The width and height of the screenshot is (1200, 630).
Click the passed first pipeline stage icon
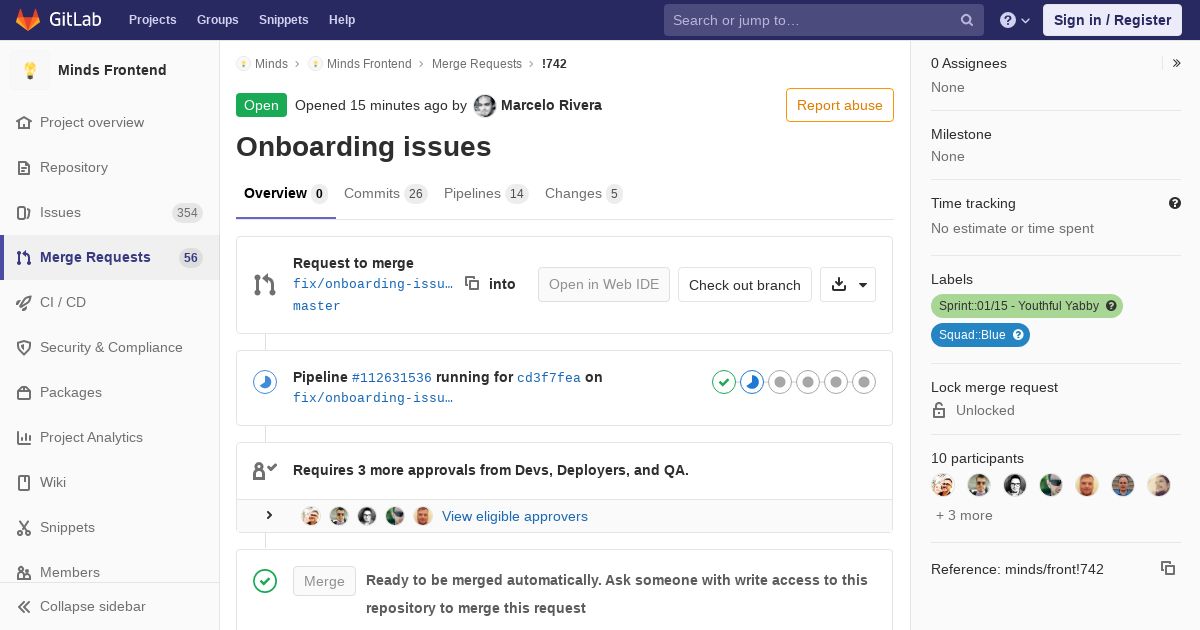click(x=724, y=382)
